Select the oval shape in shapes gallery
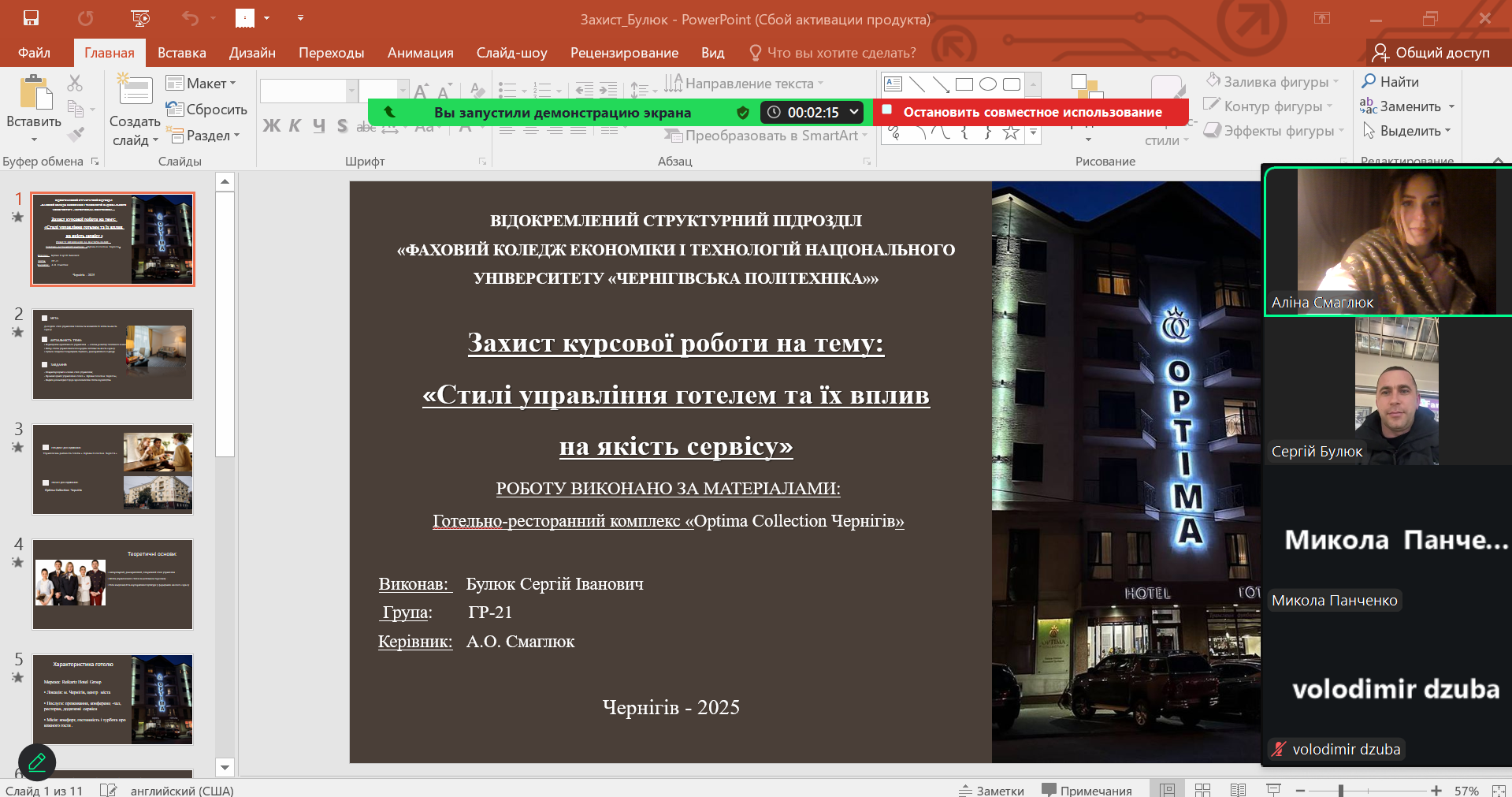 (988, 84)
